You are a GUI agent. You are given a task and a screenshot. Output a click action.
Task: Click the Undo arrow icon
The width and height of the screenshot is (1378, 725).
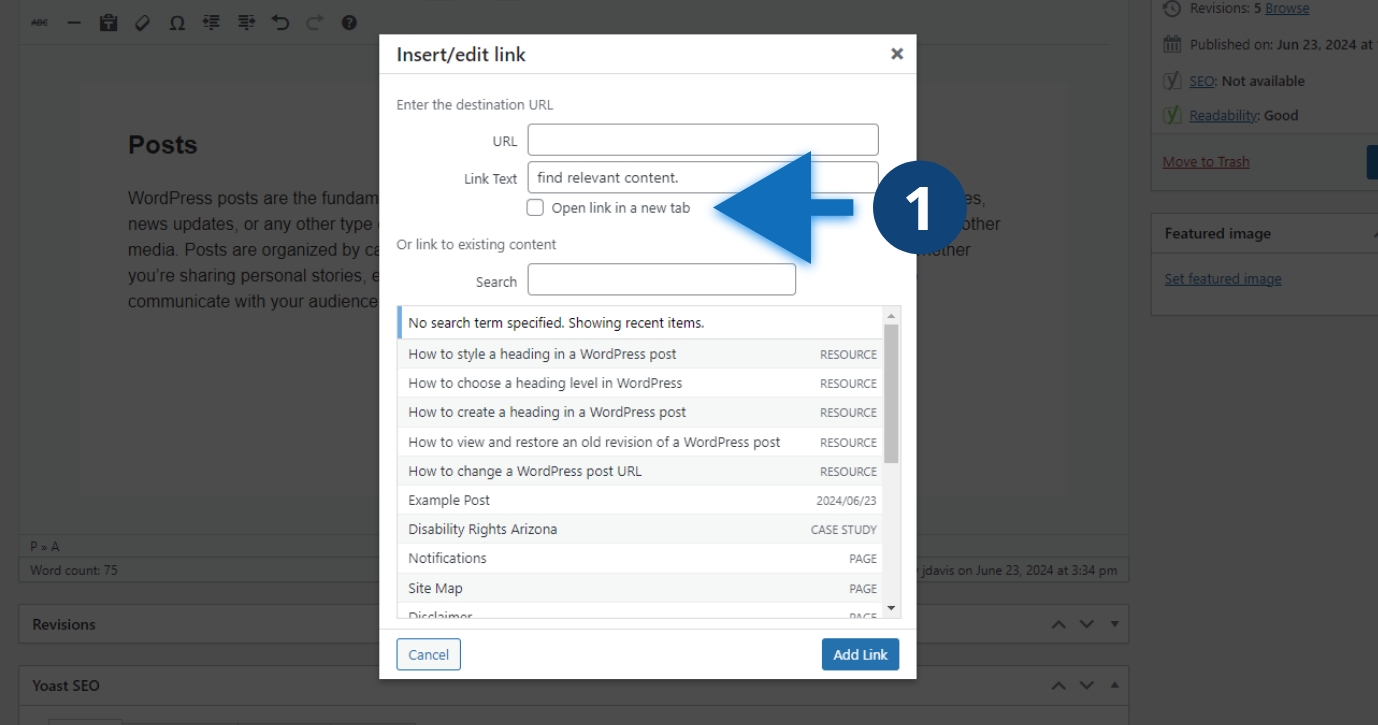point(280,22)
